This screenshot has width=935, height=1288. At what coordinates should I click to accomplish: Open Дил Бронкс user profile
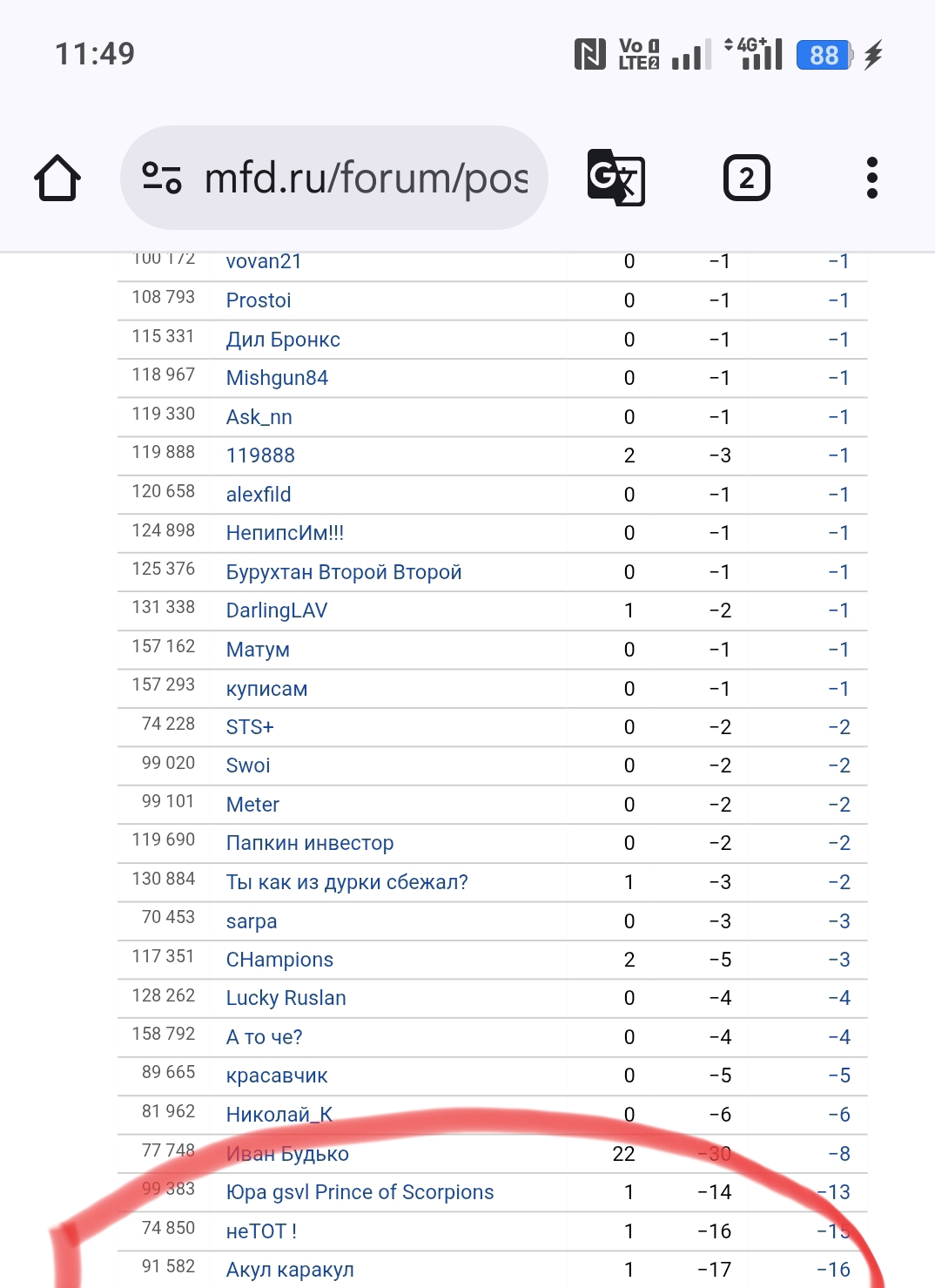click(283, 340)
